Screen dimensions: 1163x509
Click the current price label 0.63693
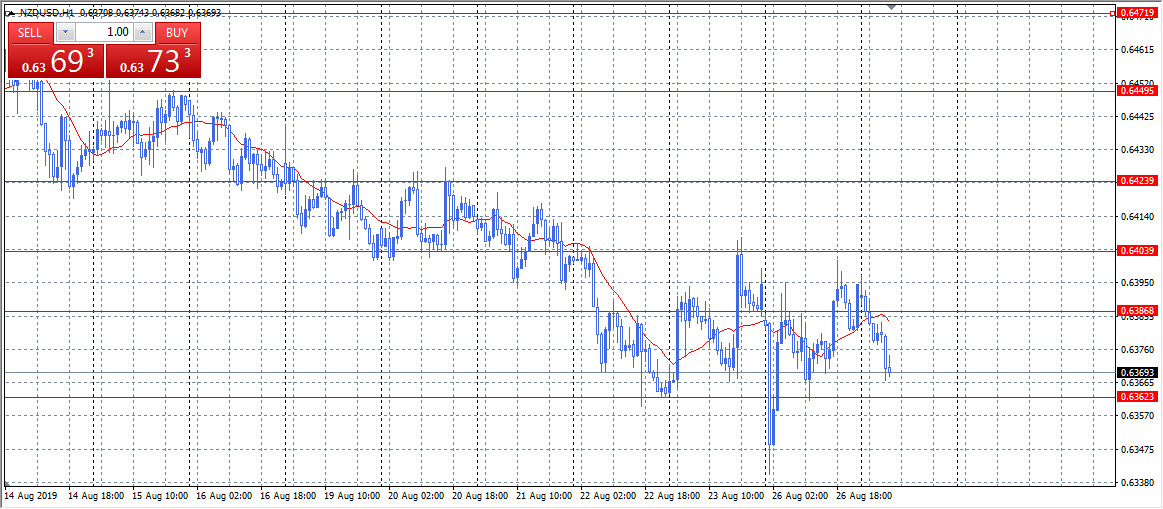[x=1136, y=372]
